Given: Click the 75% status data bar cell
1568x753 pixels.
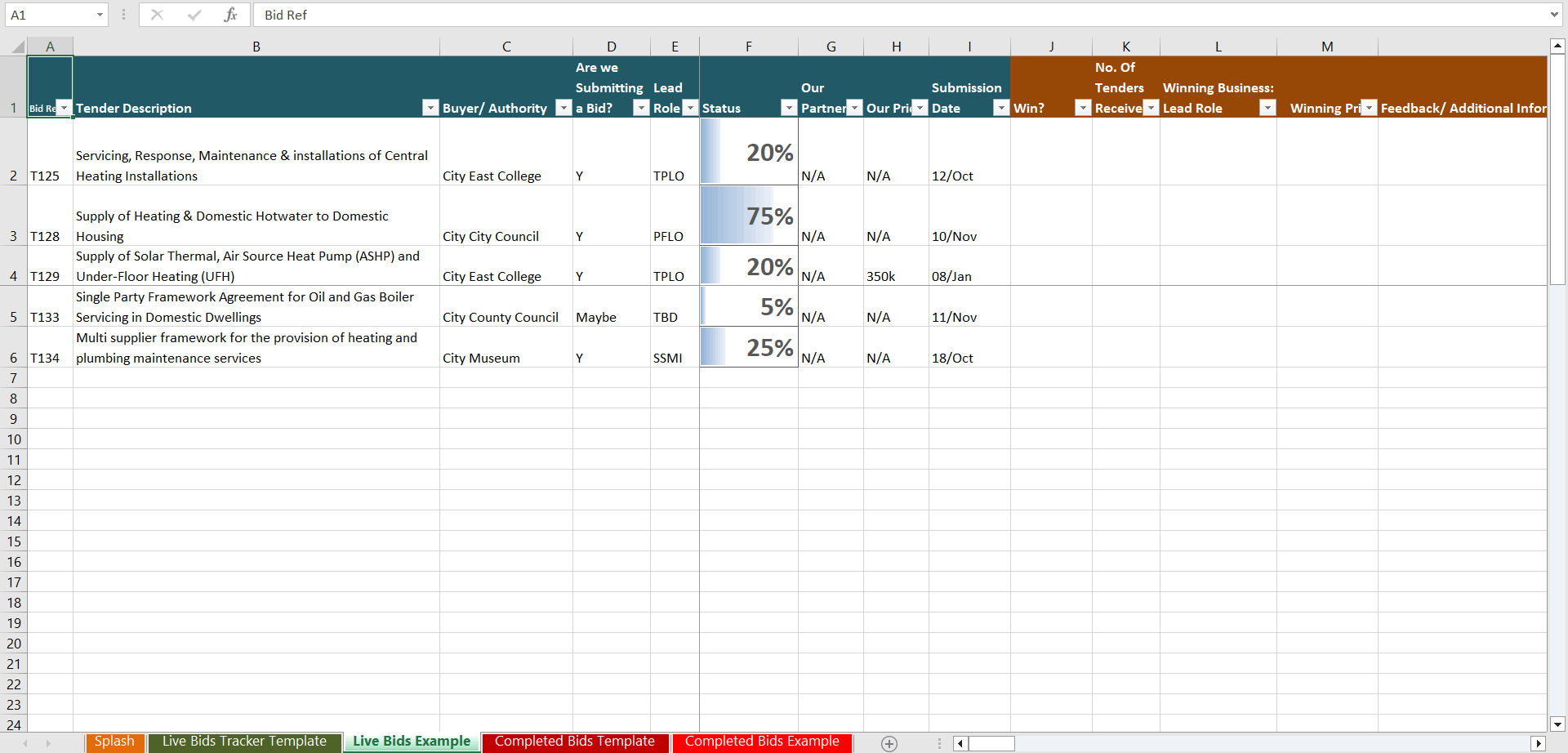Looking at the screenshot, I should tap(748, 215).
